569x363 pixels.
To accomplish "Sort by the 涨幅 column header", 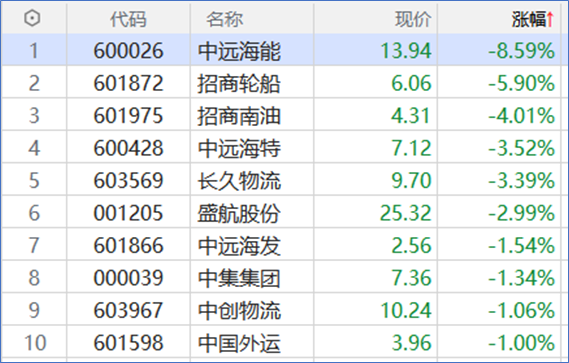I will [529, 19].
